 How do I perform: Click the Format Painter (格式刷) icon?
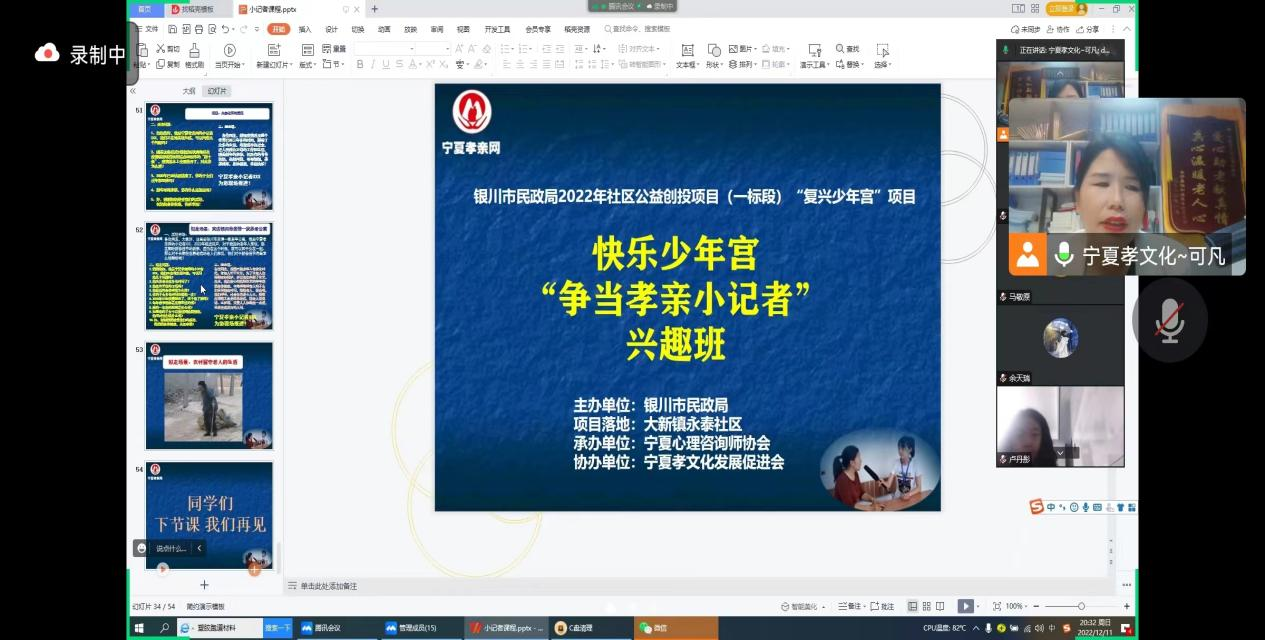(x=194, y=50)
